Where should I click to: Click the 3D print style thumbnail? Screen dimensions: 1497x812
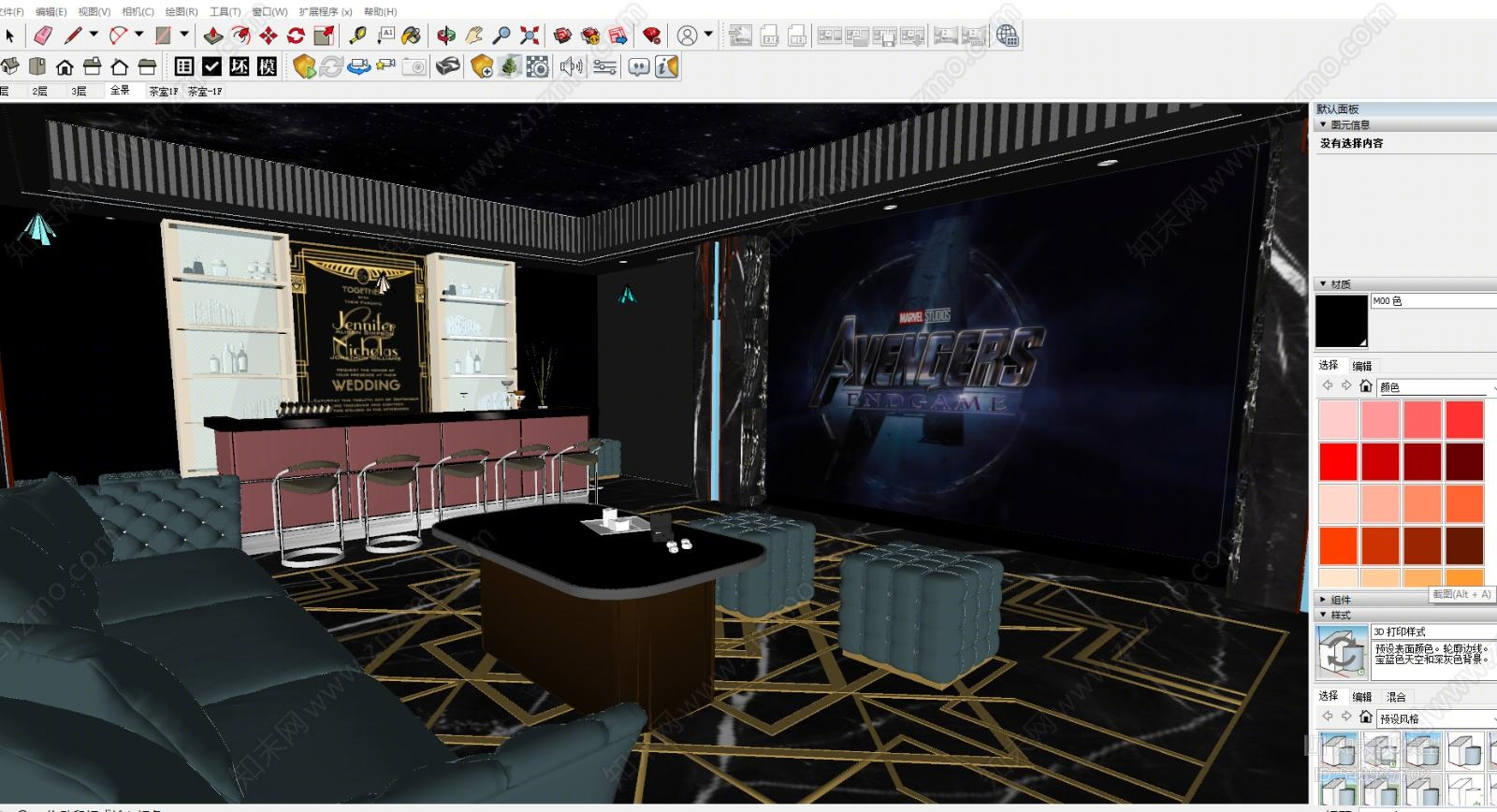[1342, 652]
